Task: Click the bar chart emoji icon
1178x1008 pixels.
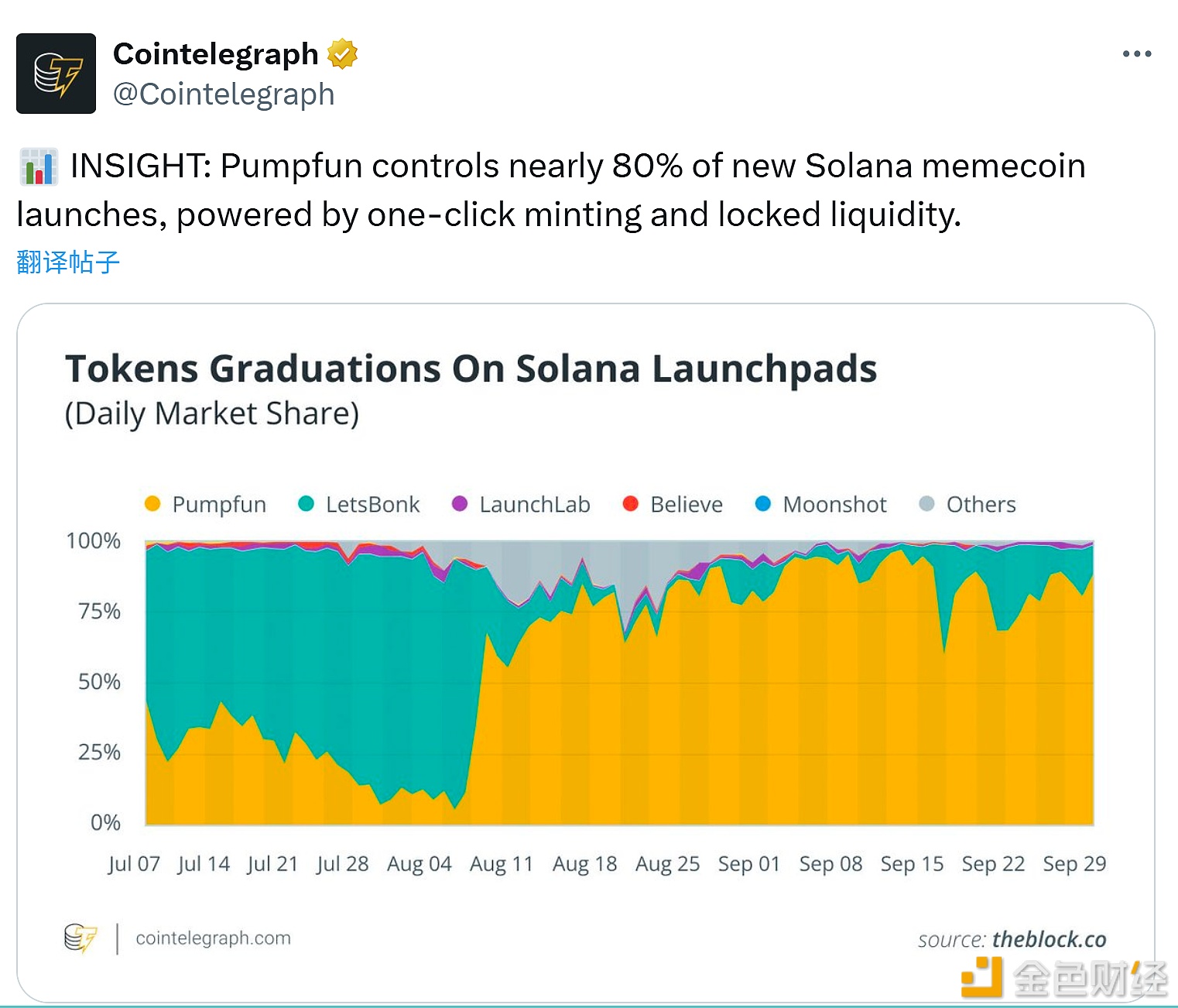Action: [x=39, y=167]
